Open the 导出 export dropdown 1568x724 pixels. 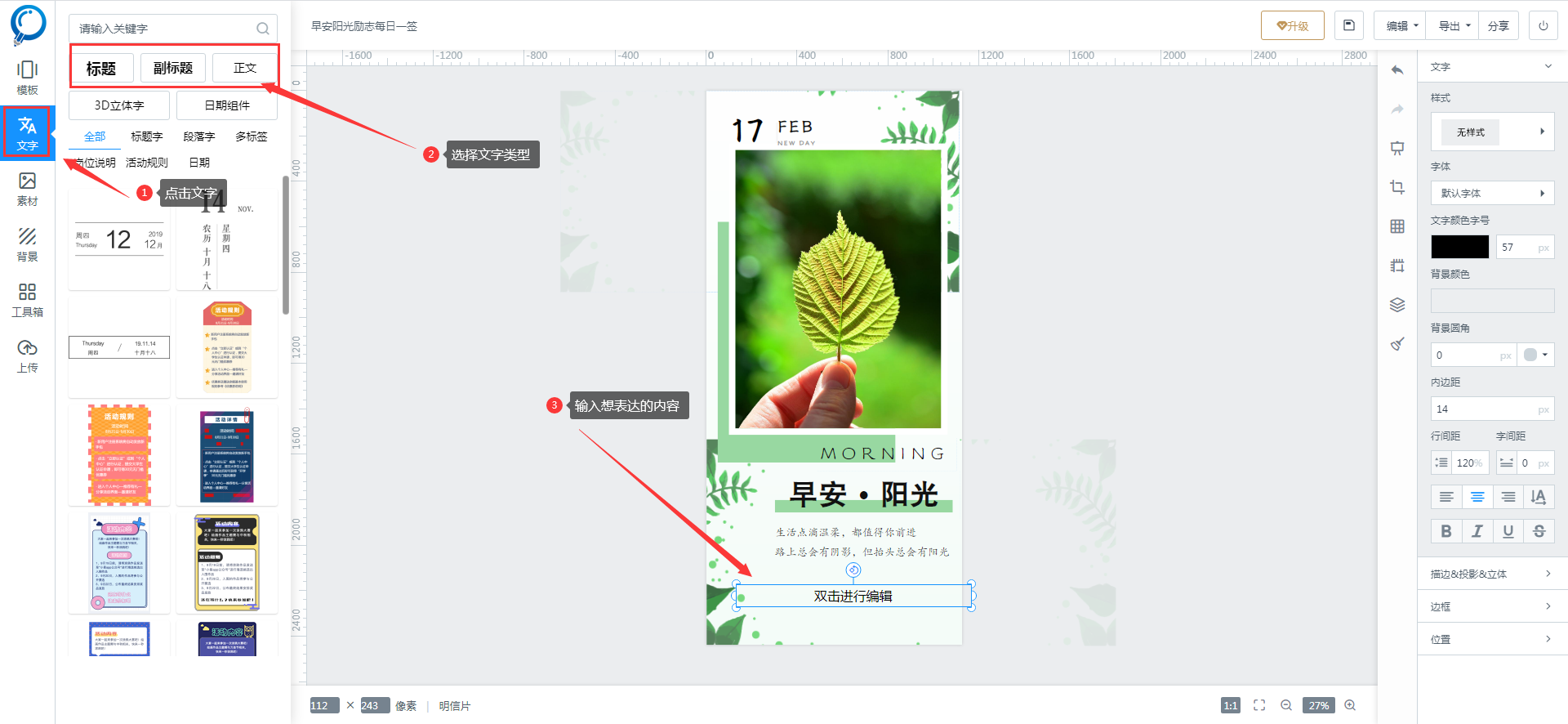1454,25
